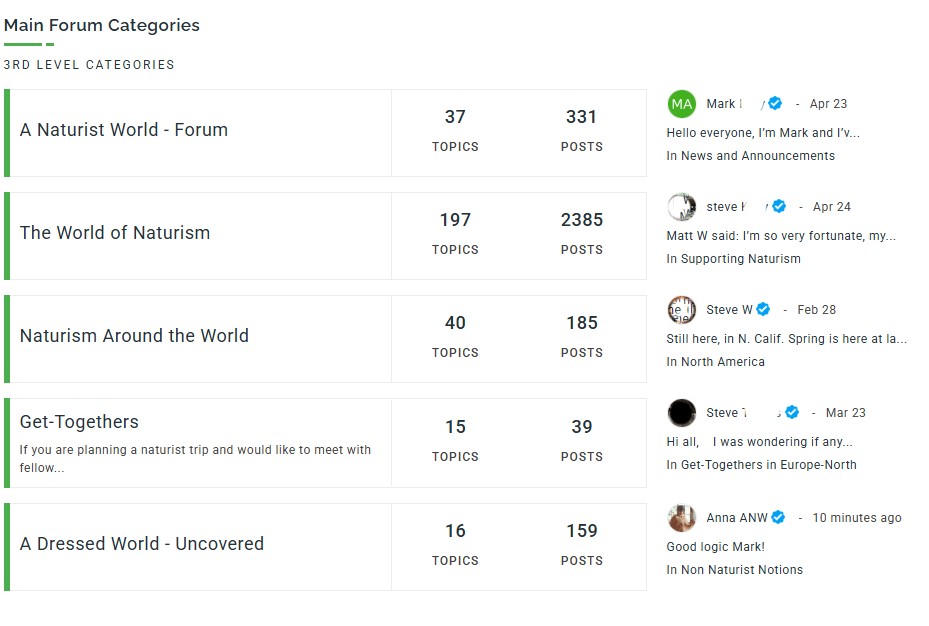
Task: Open A Dressed World - Uncovered category
Action: (x=142, y=544)
